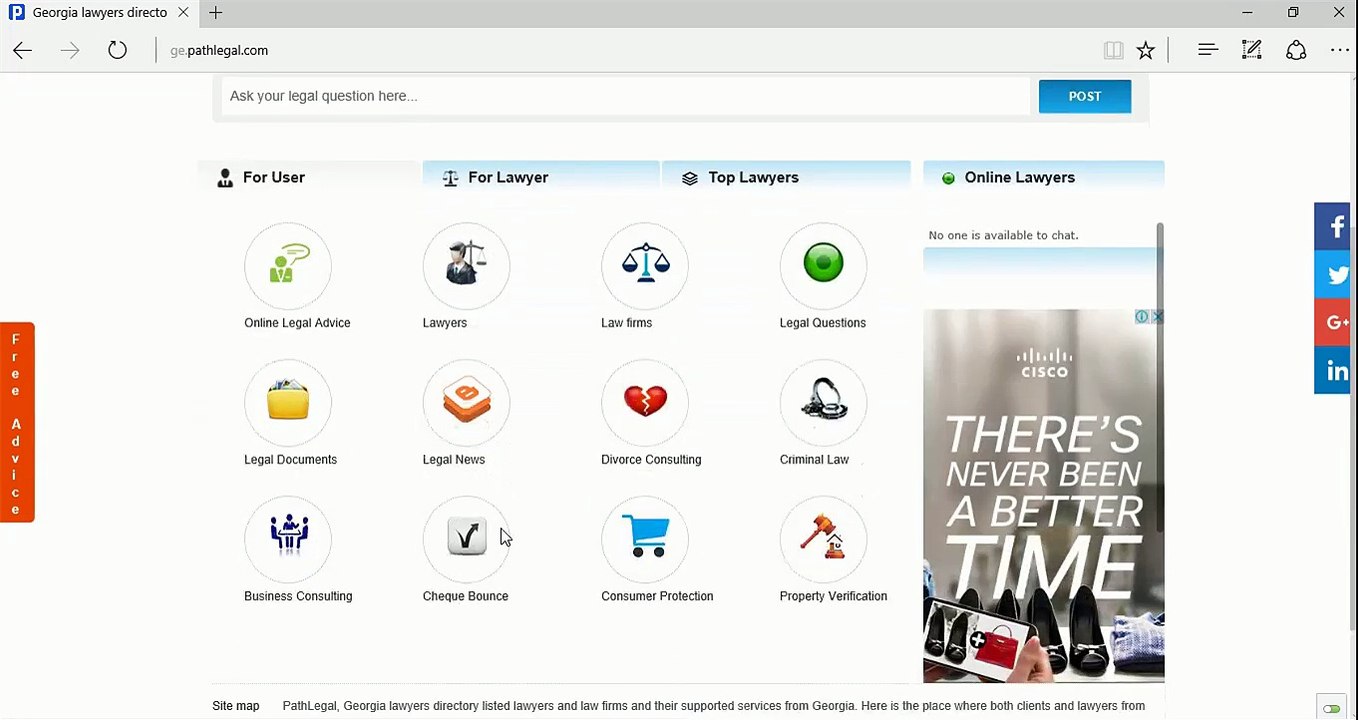
Task: Go back to the previous page
Action: [23, 50]
